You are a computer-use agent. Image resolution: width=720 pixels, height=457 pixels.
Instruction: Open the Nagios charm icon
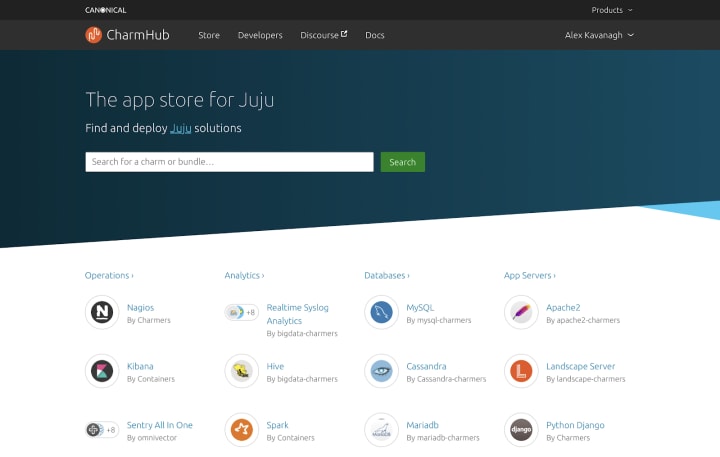pos(102,312)
